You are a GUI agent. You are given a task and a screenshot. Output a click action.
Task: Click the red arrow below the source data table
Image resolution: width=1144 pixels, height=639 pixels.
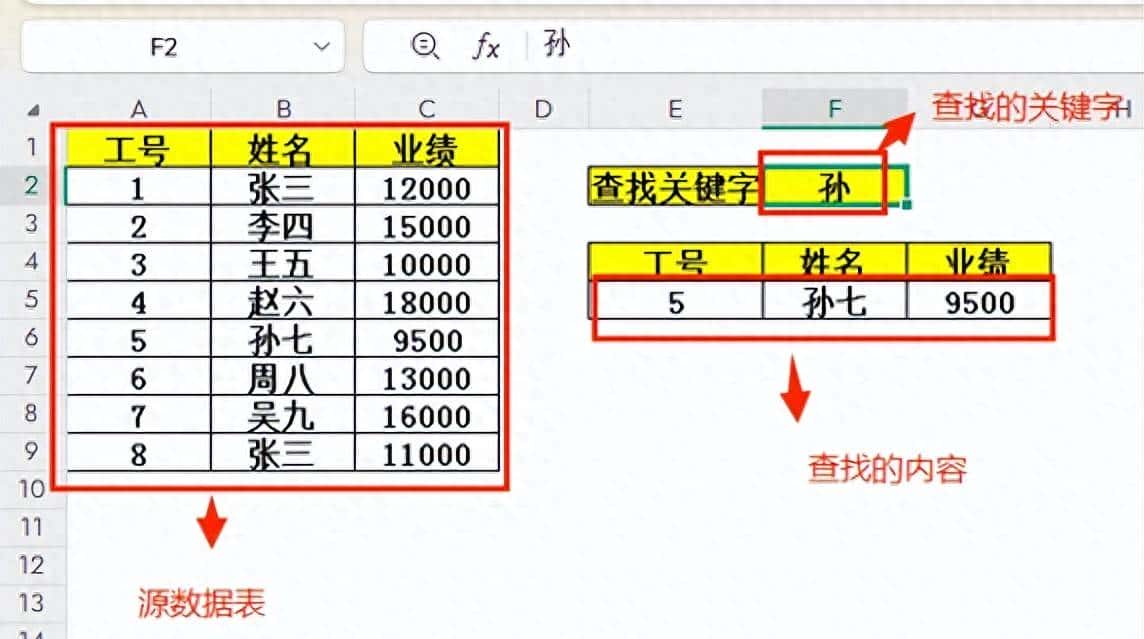click(x=211, y=522)
